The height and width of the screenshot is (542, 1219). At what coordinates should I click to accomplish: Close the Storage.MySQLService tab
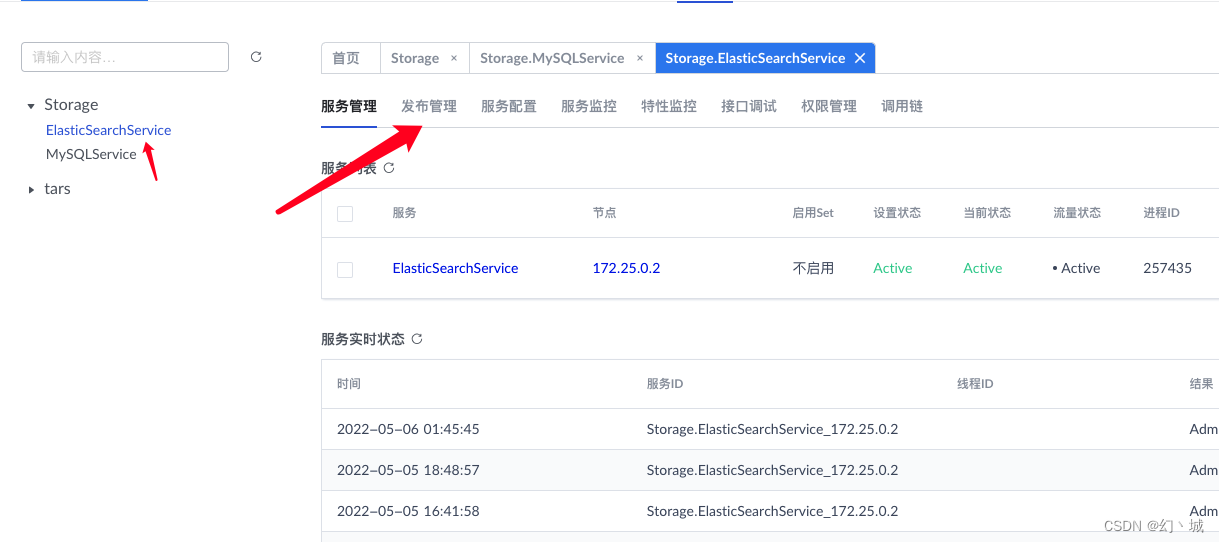(x=640, y=58)
